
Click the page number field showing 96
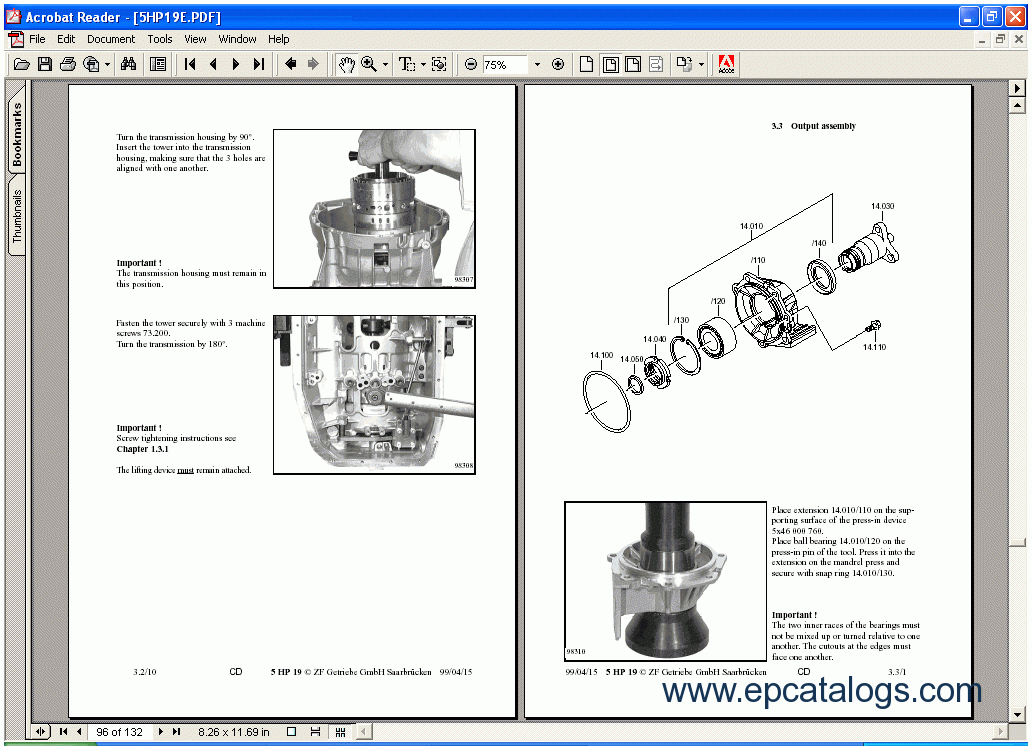pos(118,732)
